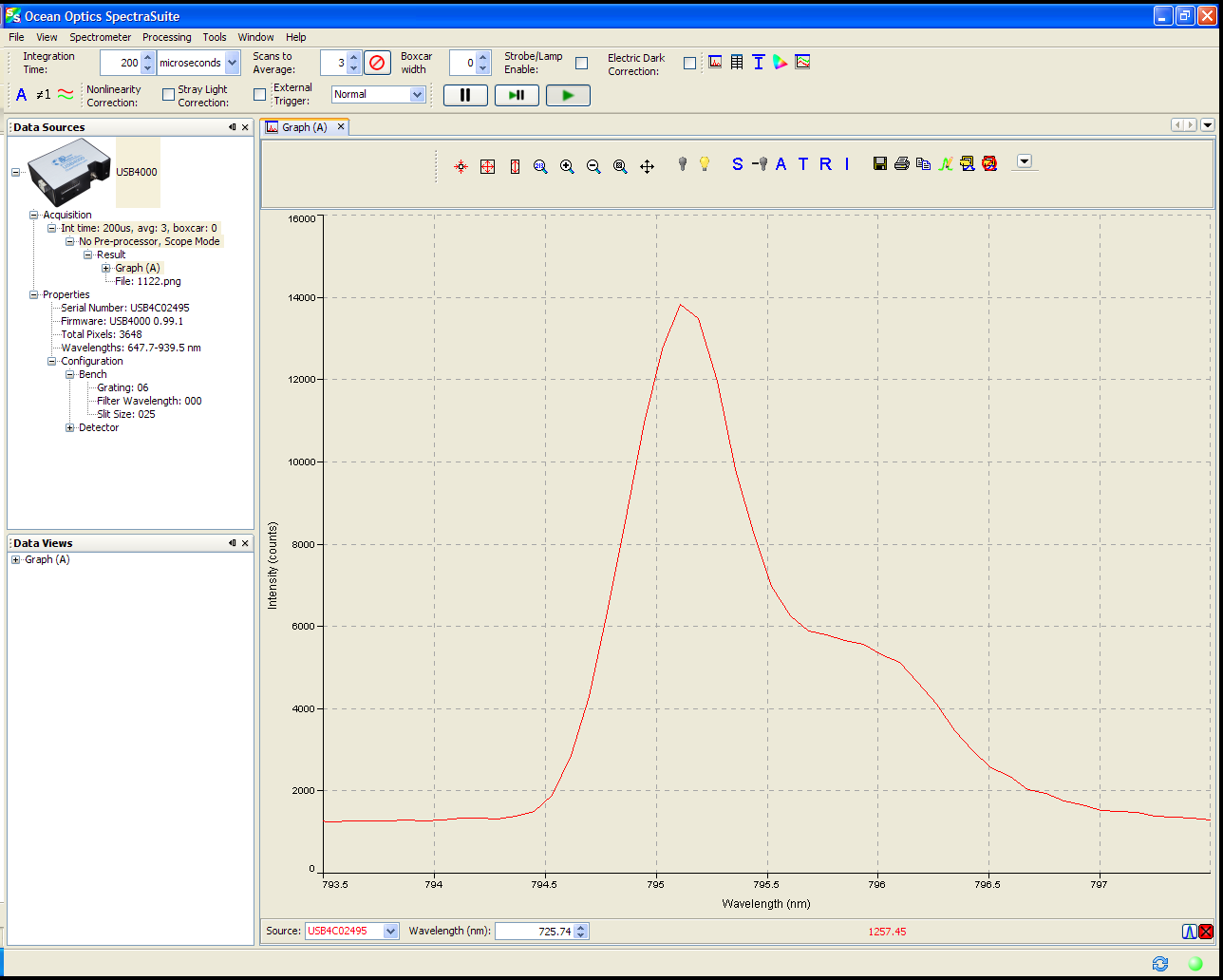
Task: Switch to Absorbance mode with A icon
Action: click(781, 164)
